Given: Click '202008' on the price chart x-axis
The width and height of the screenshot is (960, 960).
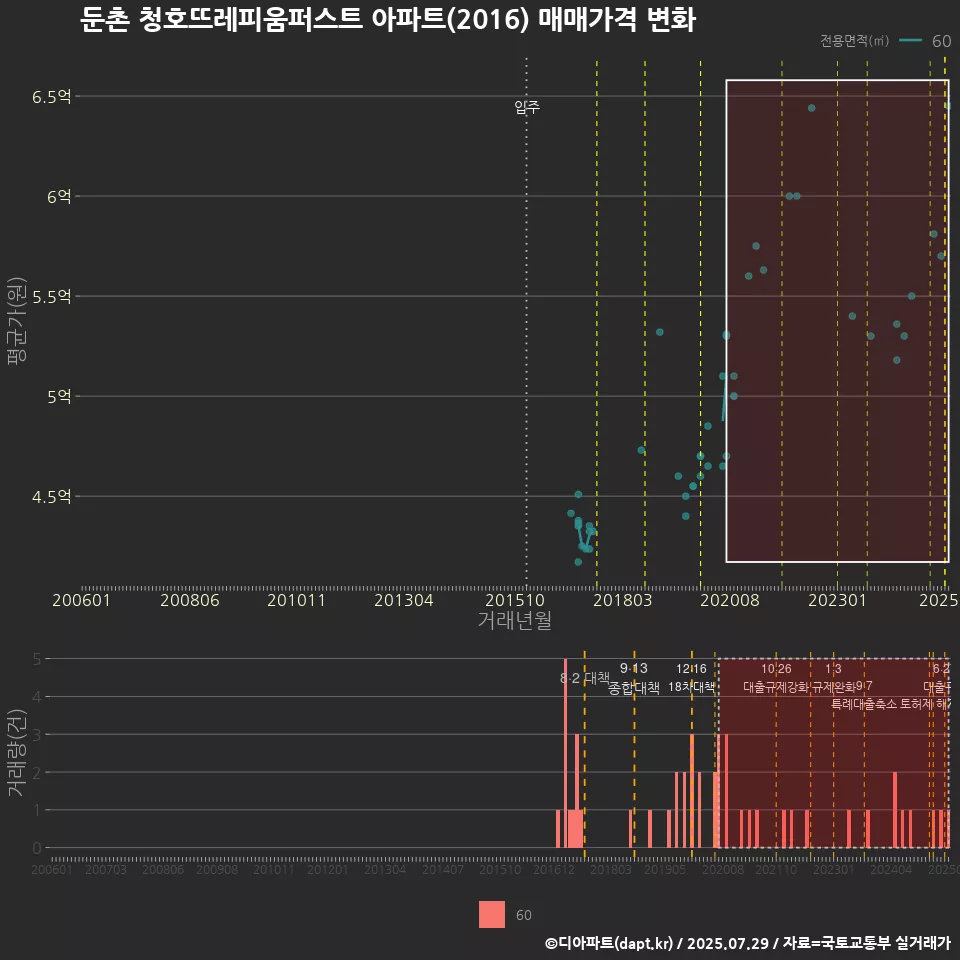Looking at the screenshot, I should tap(730, 600).
